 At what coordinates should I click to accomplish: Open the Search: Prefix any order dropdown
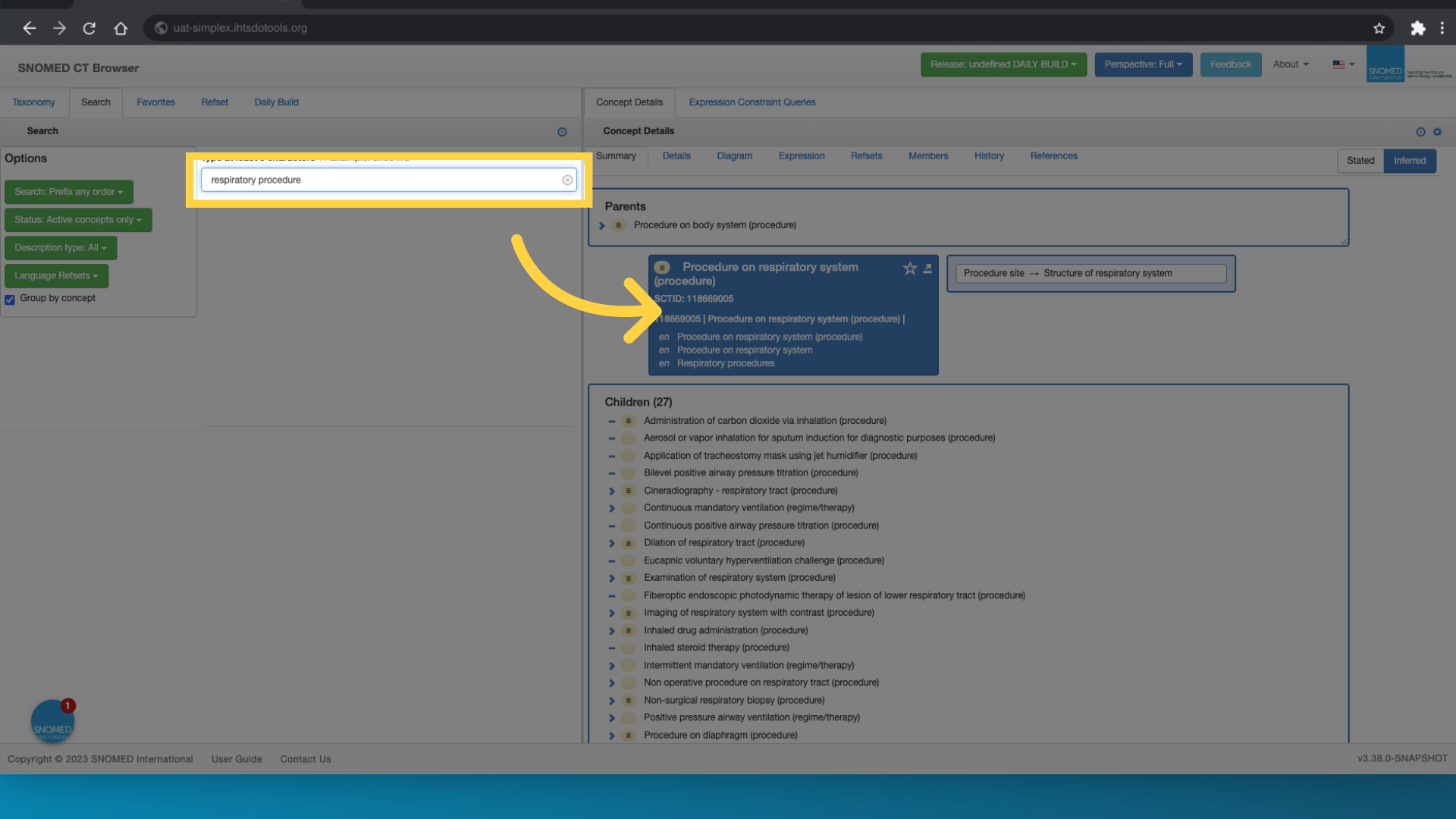pos(68,192)
